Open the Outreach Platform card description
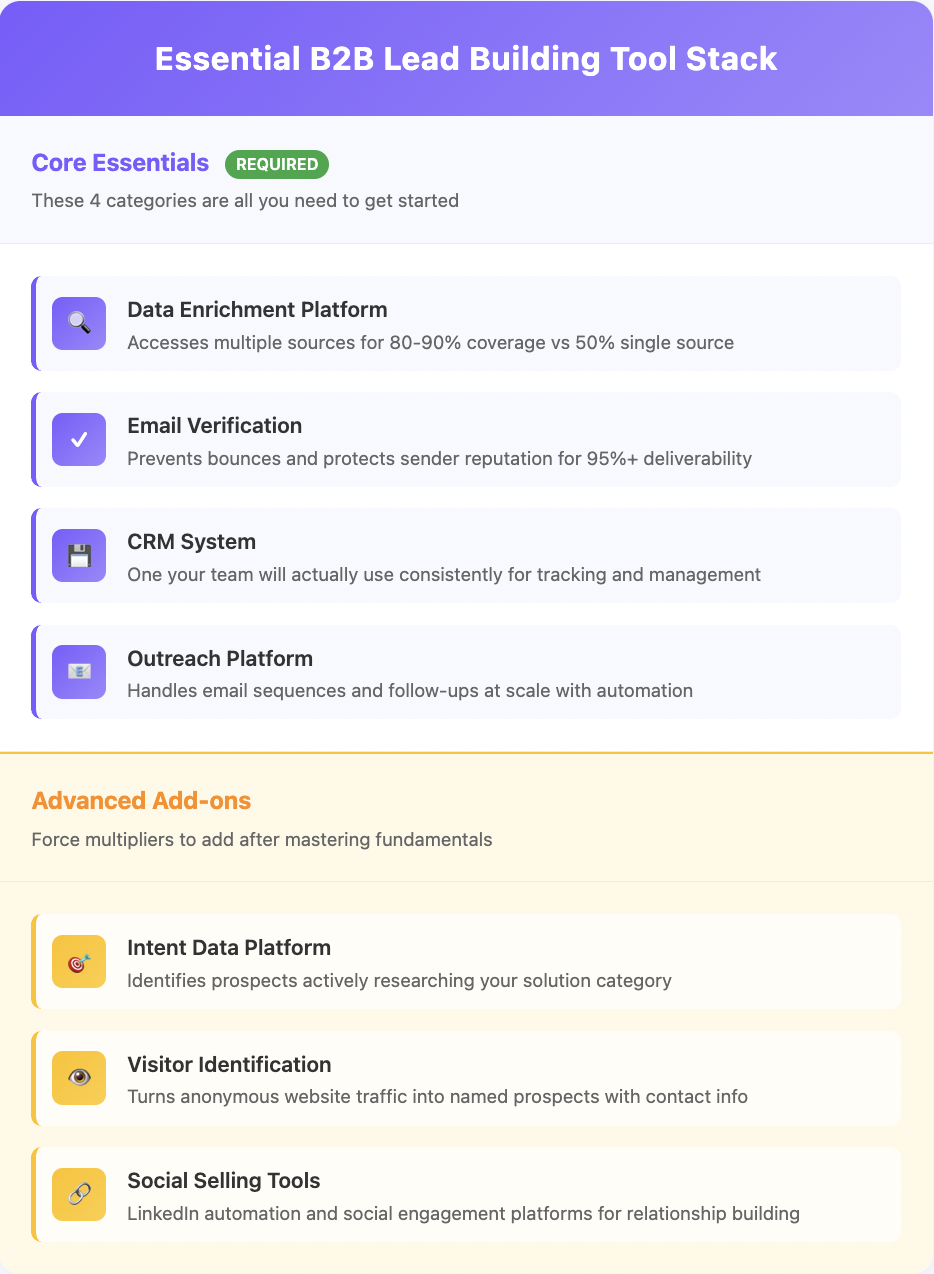Image resolution: width=934 pixels, height=1274 pixels. 410,690
